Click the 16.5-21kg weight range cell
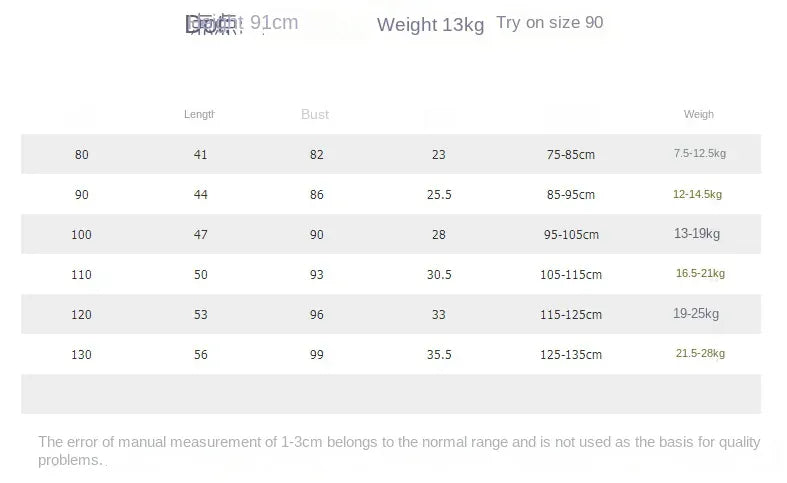The height and width of the screenshot is (483, 787). pos(700,274)
